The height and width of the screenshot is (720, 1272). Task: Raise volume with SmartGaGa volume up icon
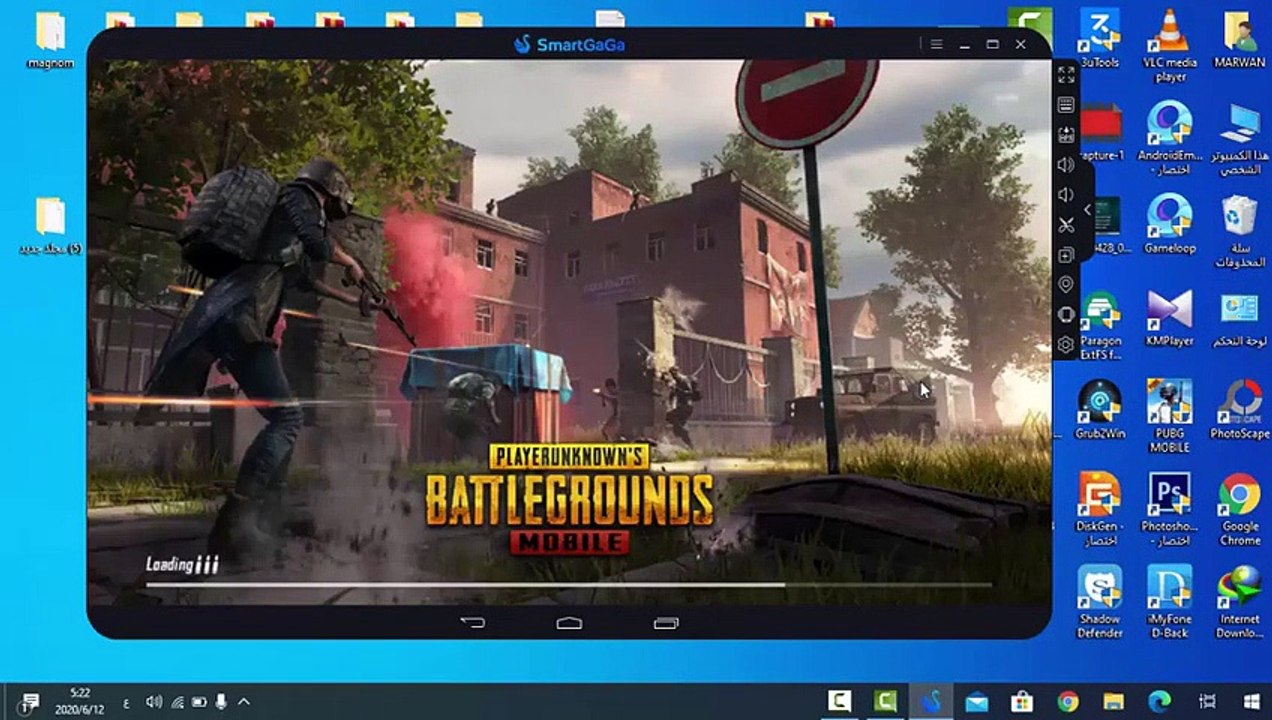1066,165
